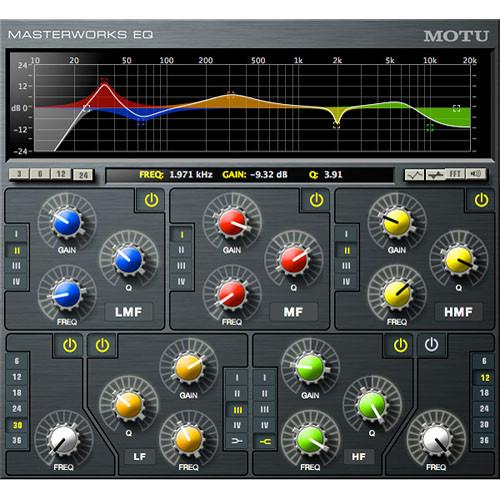Select the yellow shelf mode icon for HF band

click(265, 441)
